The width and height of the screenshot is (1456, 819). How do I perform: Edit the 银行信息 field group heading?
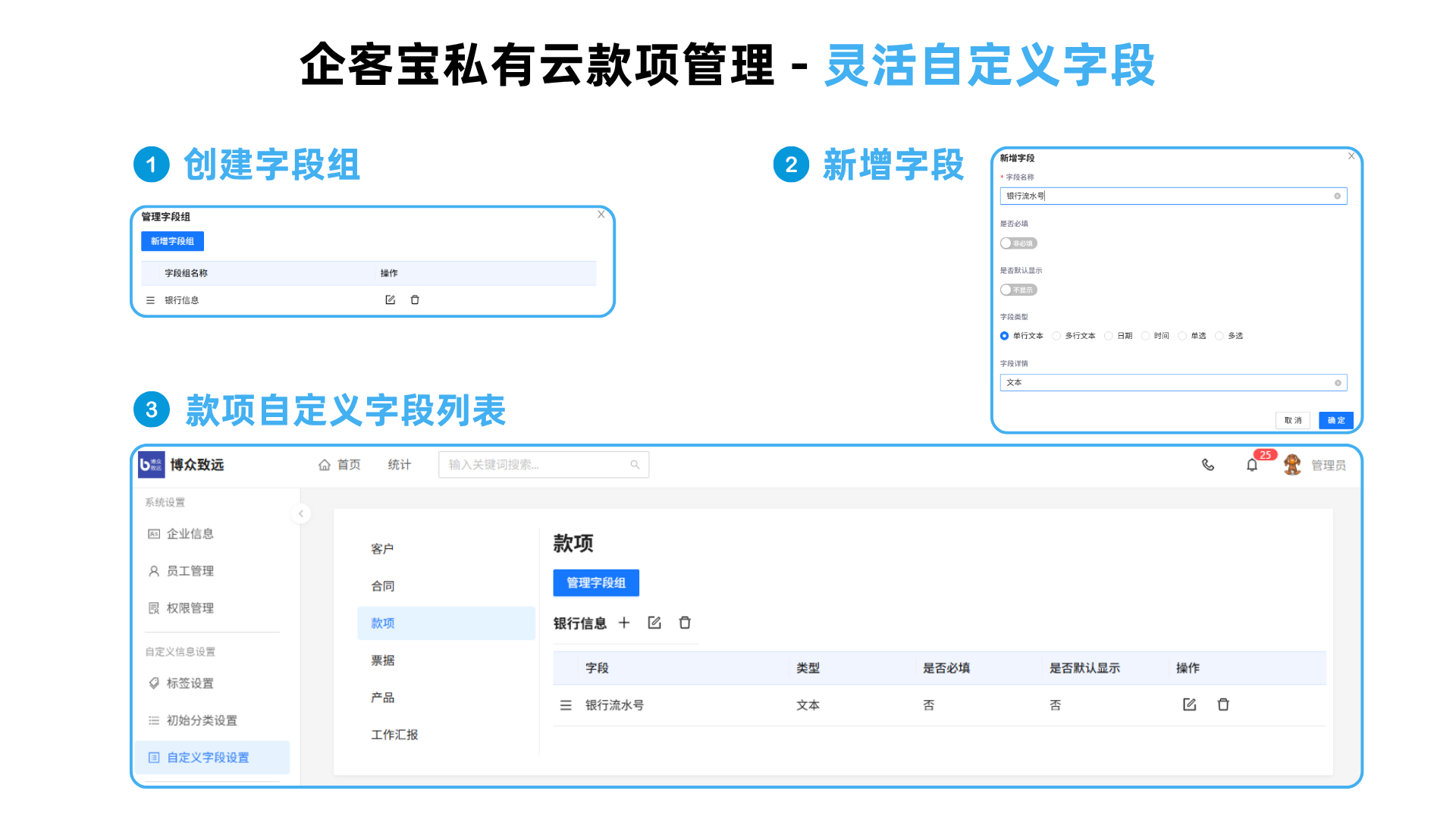654,623
